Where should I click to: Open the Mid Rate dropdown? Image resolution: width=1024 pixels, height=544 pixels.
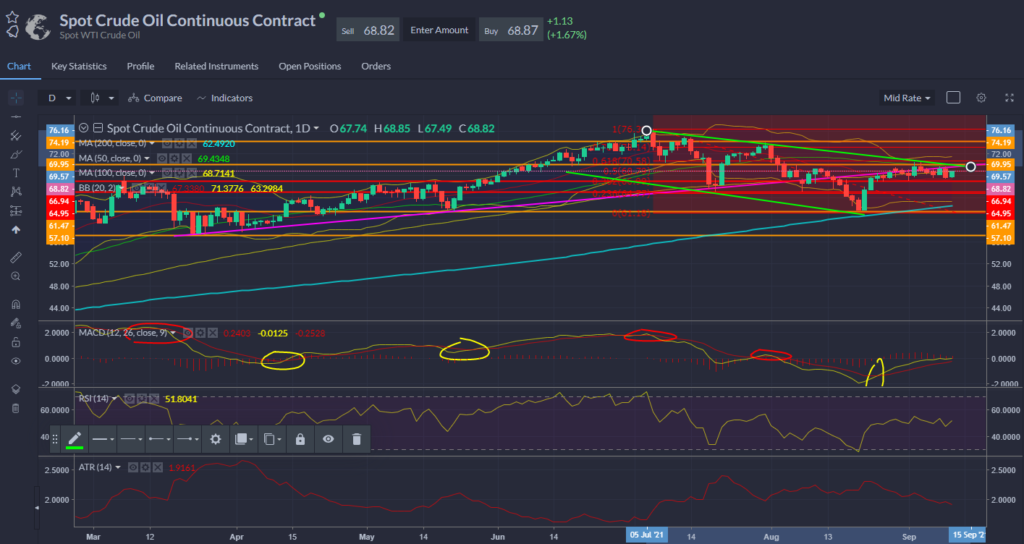point(907,98)
